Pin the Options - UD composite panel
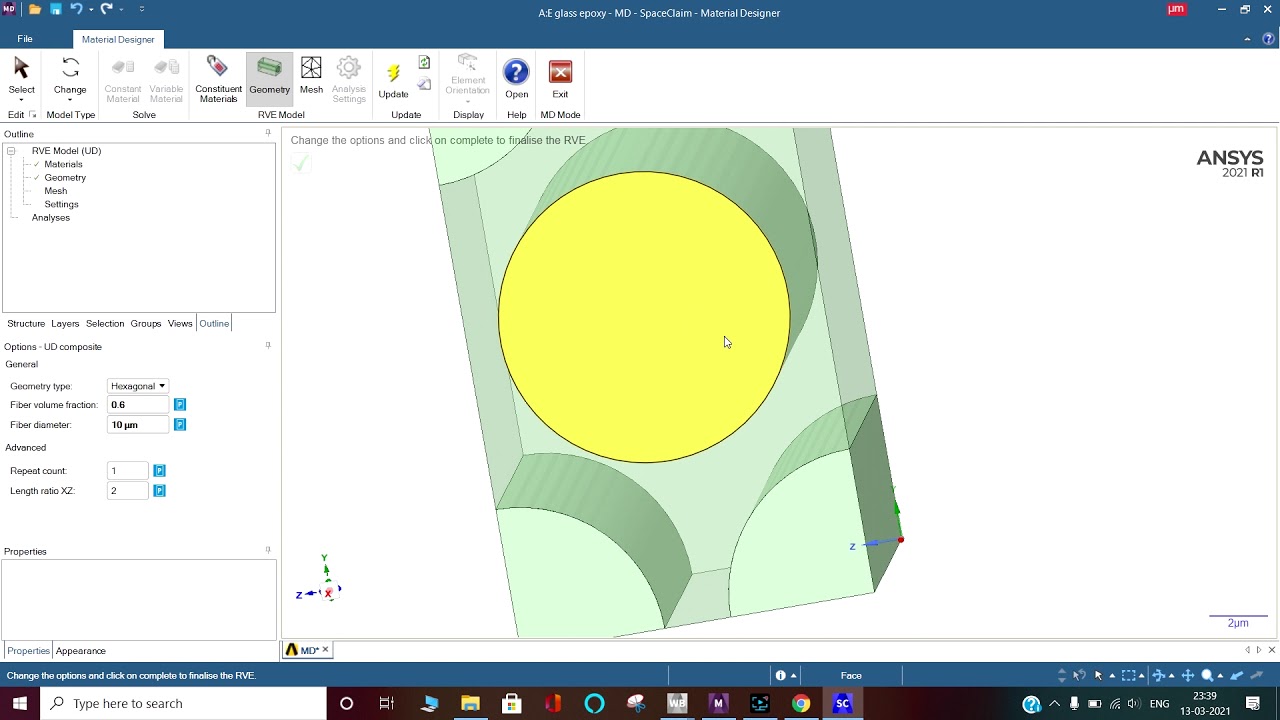This screenshot has width=1280, height=720. pos(267,346)
